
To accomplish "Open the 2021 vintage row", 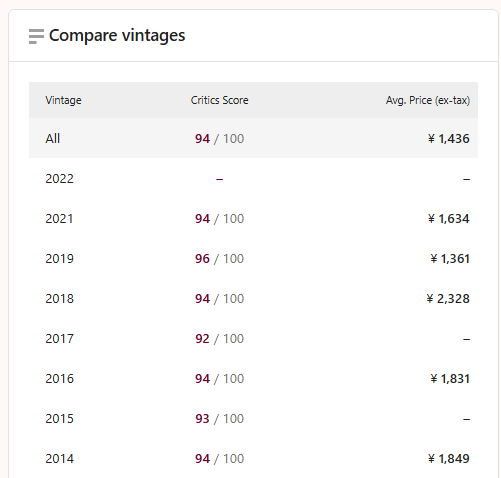I will (253, 219).
